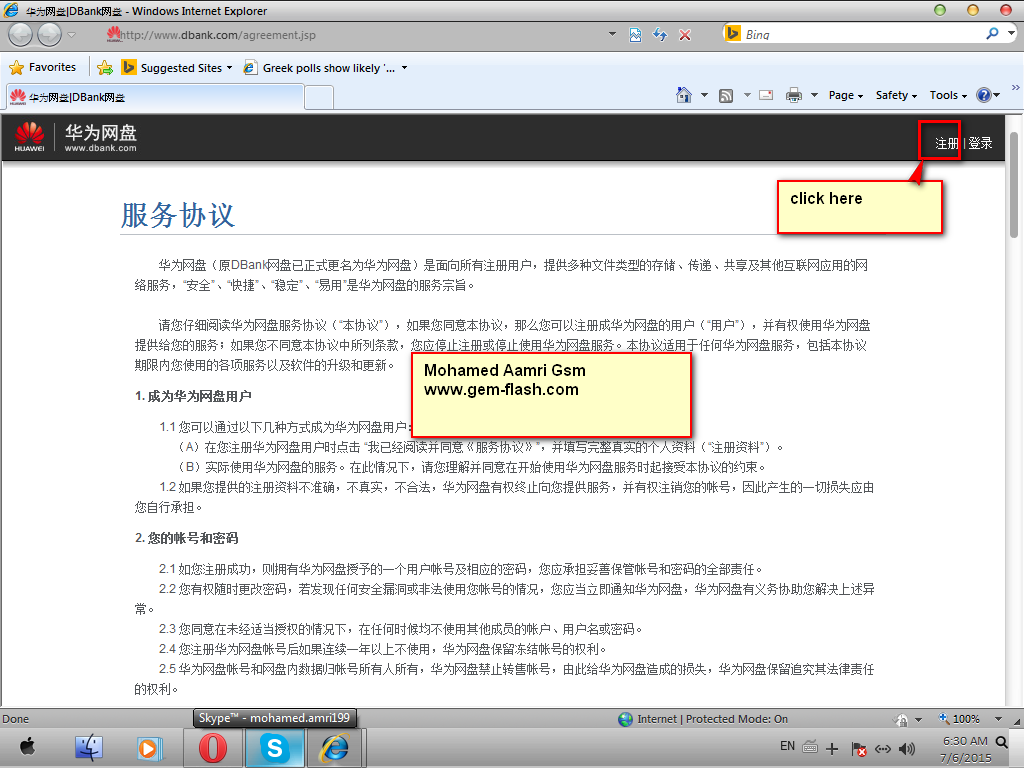Click 'Internet | Protected Mode: On' status zone
Screen dimensions: 1024x768
point(703,719)
